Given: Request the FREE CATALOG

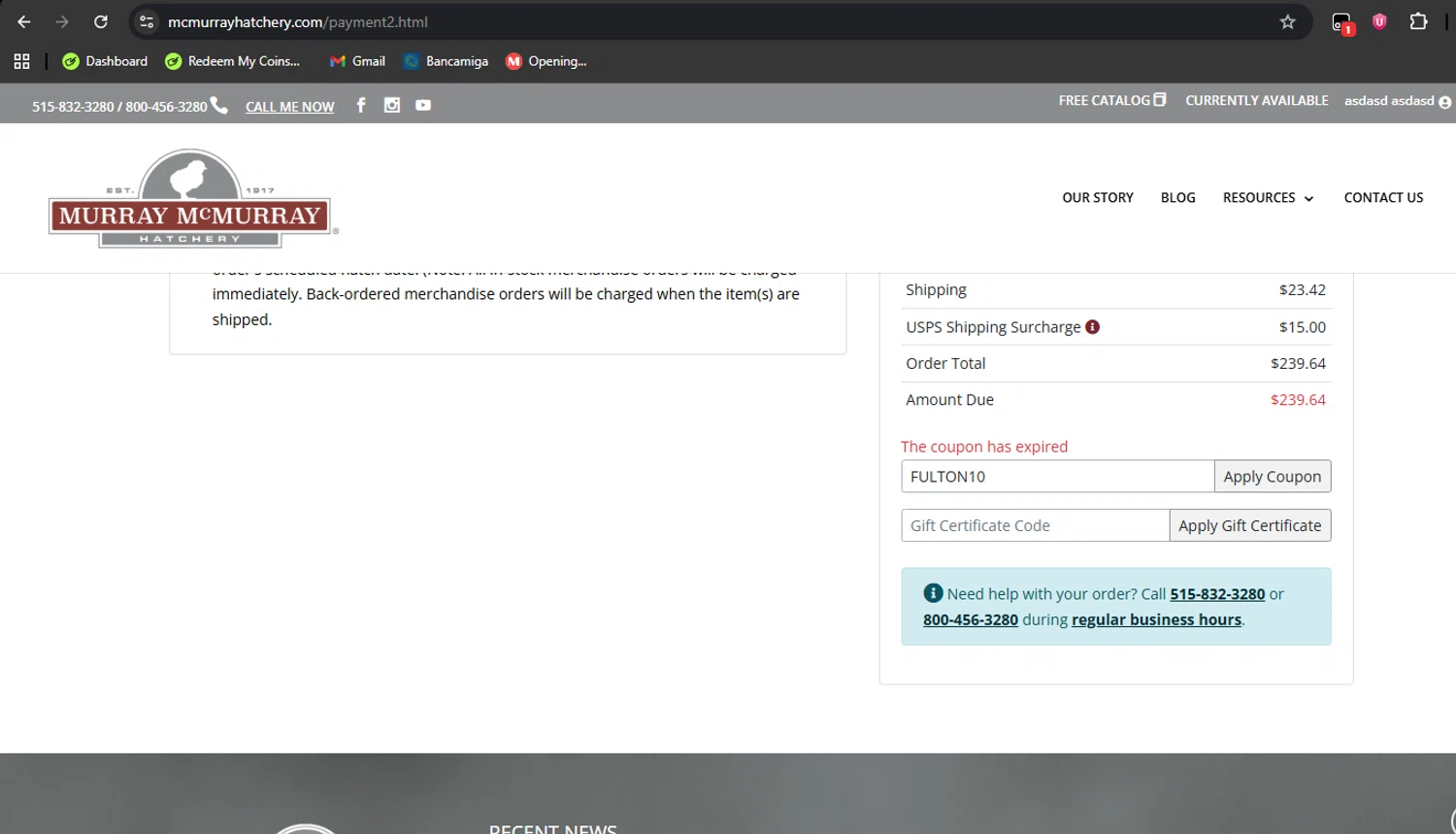Looking at the screenshot, I should click(1112, 100).
